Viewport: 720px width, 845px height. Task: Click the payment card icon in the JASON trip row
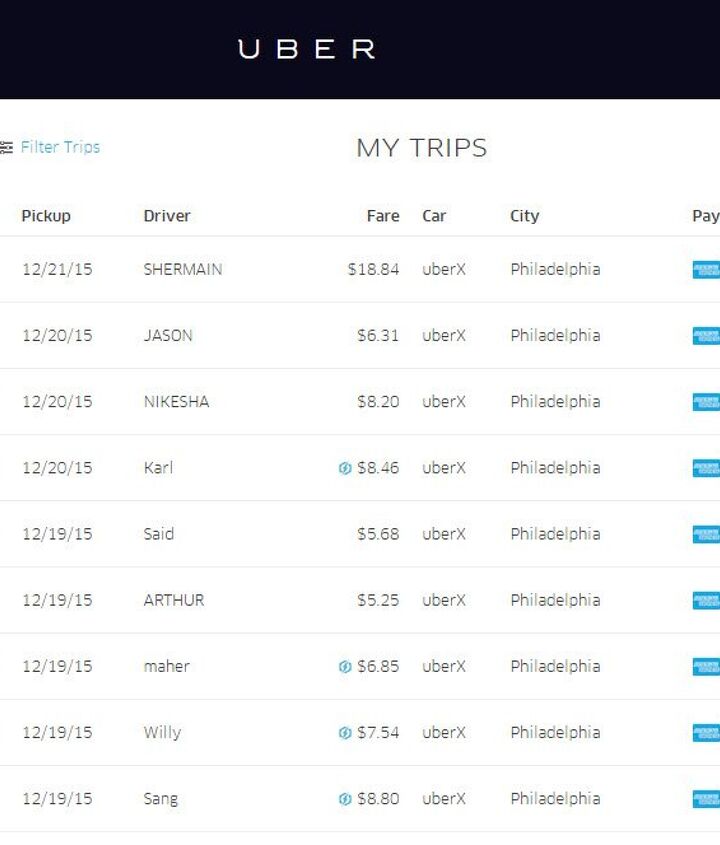pyautogui.click(x=706, y=336)
